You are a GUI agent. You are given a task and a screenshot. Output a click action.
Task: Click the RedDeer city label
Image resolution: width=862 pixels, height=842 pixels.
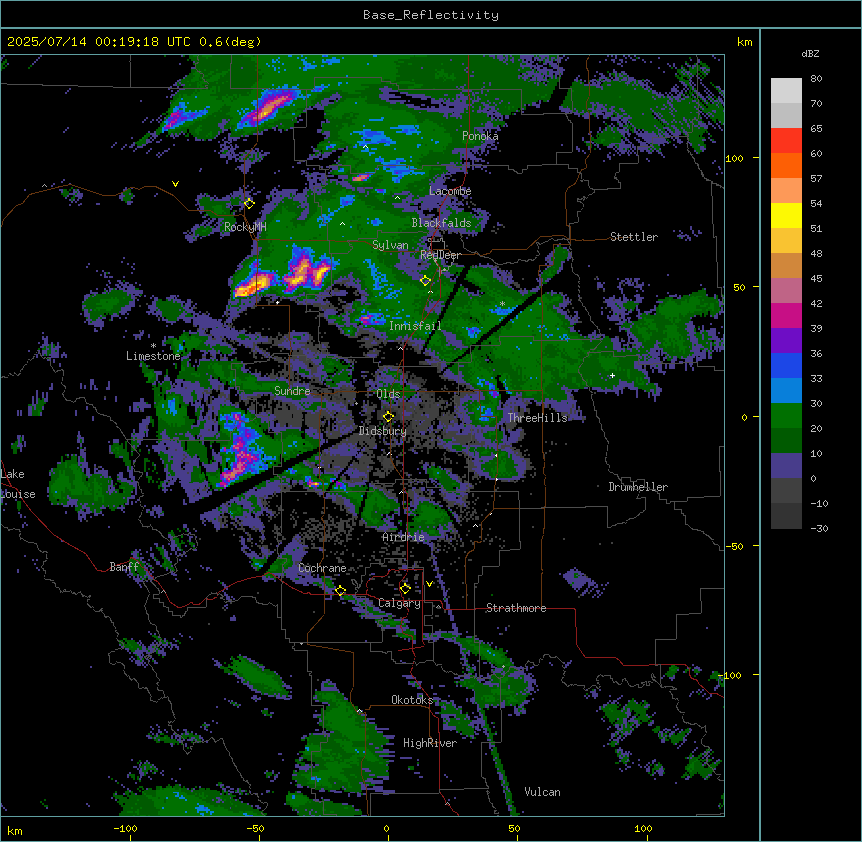tap(440, 255)
